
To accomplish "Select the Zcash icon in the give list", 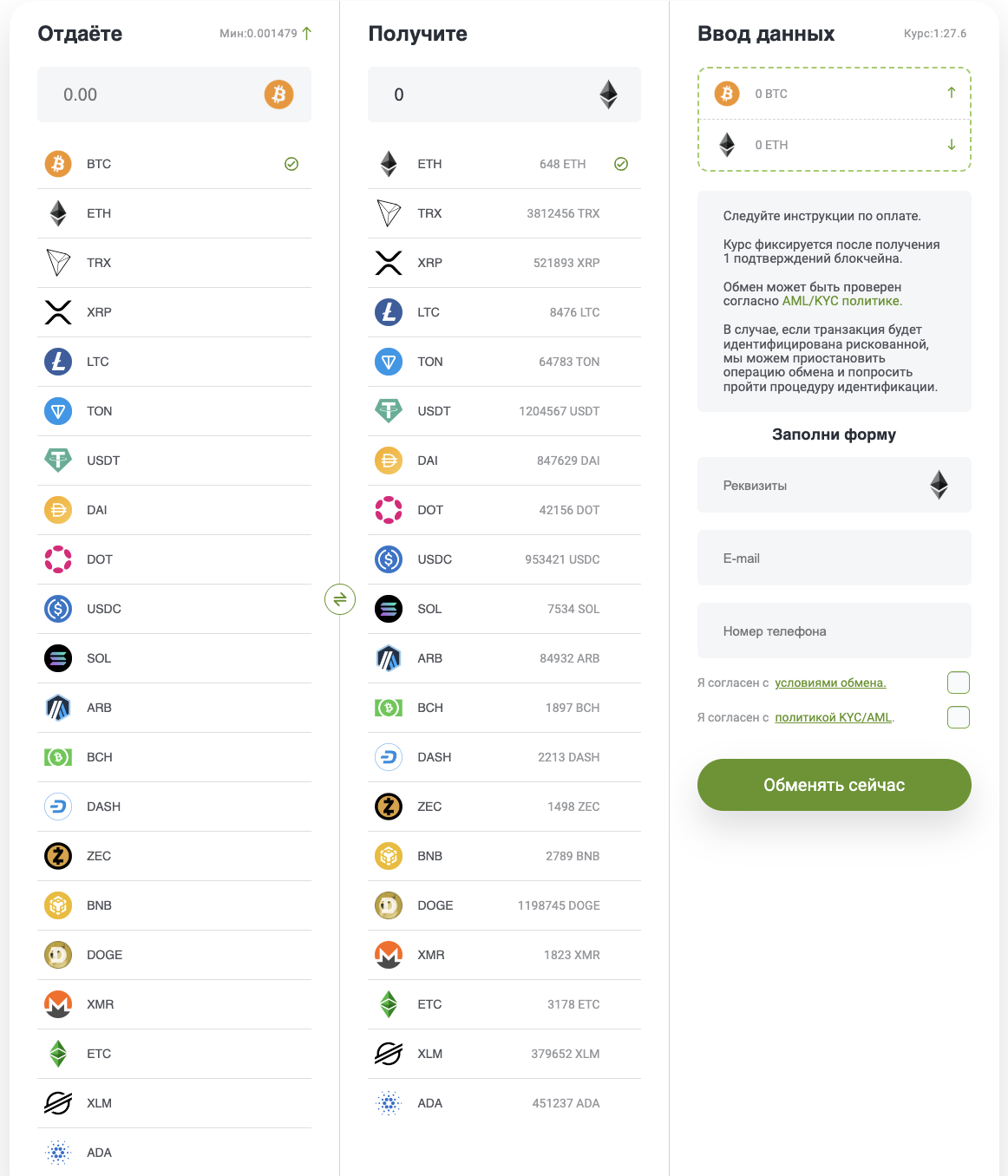I will pyautogui.click(x=58, y=856).
